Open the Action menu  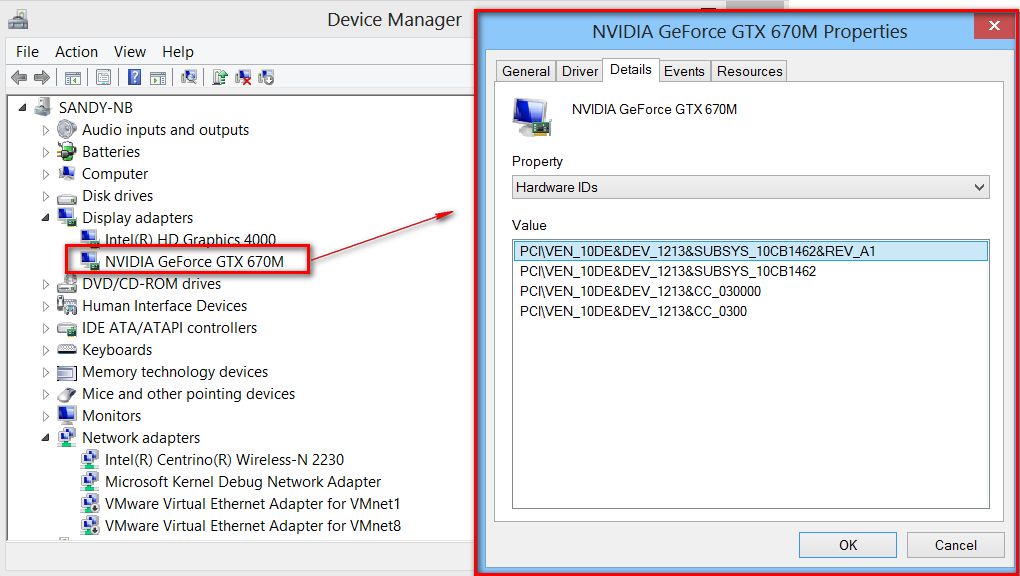point(76,52)
